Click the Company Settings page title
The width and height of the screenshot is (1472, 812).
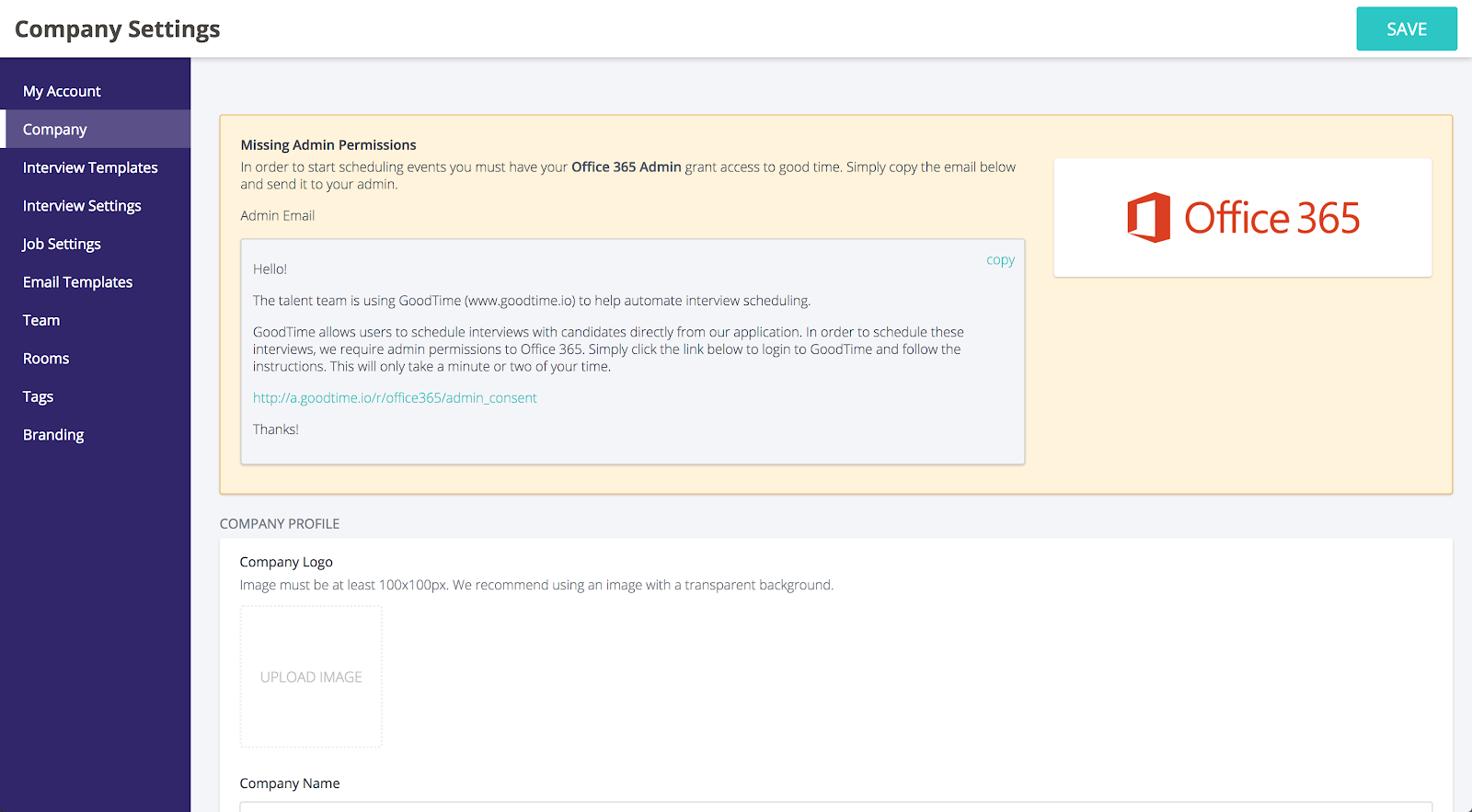[118, 29]
